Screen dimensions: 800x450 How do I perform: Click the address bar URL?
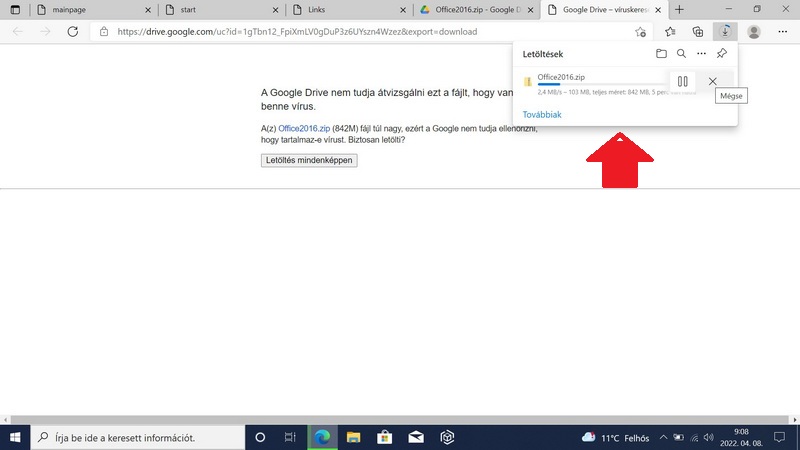coord(297,32)
